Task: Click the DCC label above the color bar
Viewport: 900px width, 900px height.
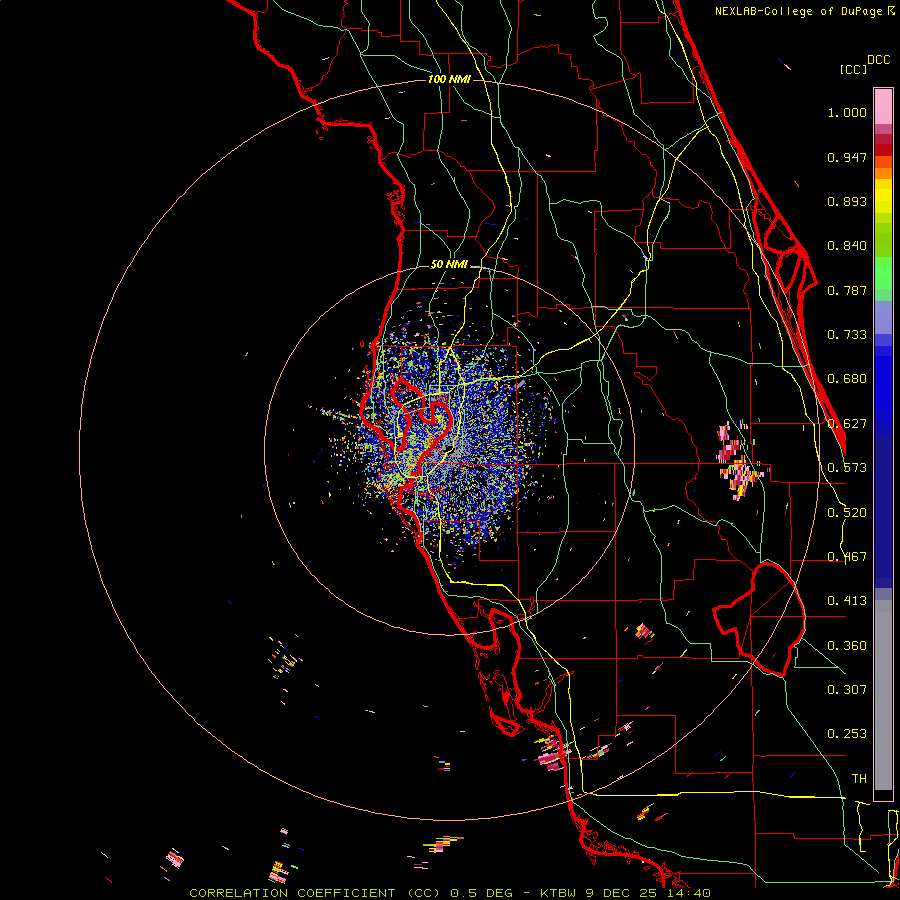Action: click(879, 60)
